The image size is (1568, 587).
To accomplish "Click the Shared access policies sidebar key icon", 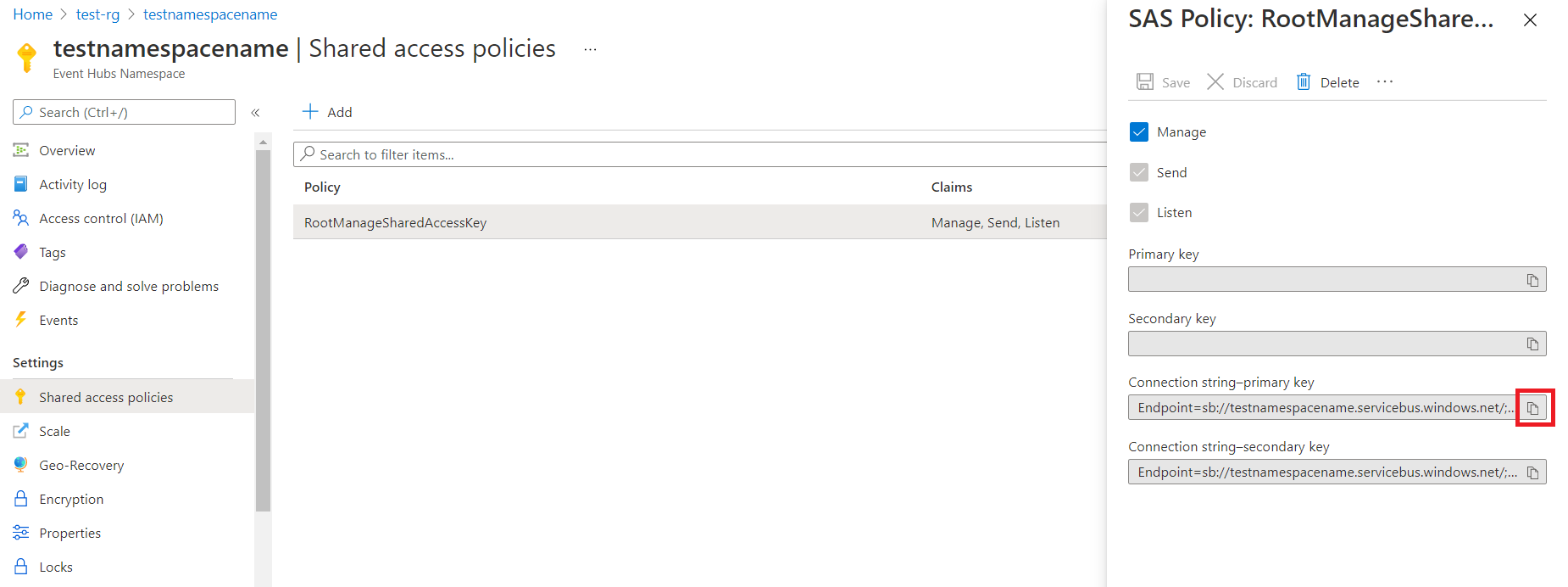I will coord(21,396).
